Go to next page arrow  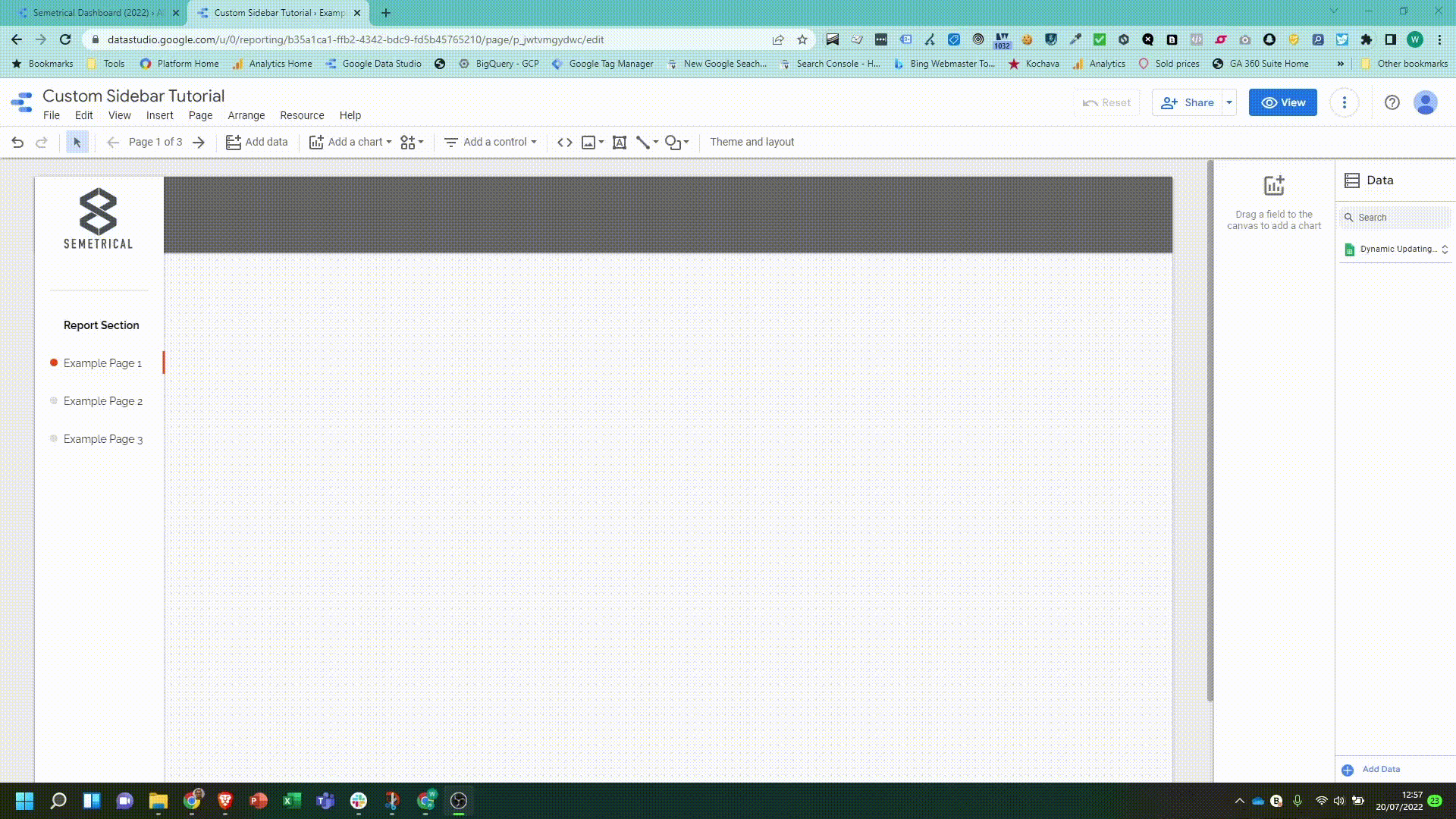[199, 143]
